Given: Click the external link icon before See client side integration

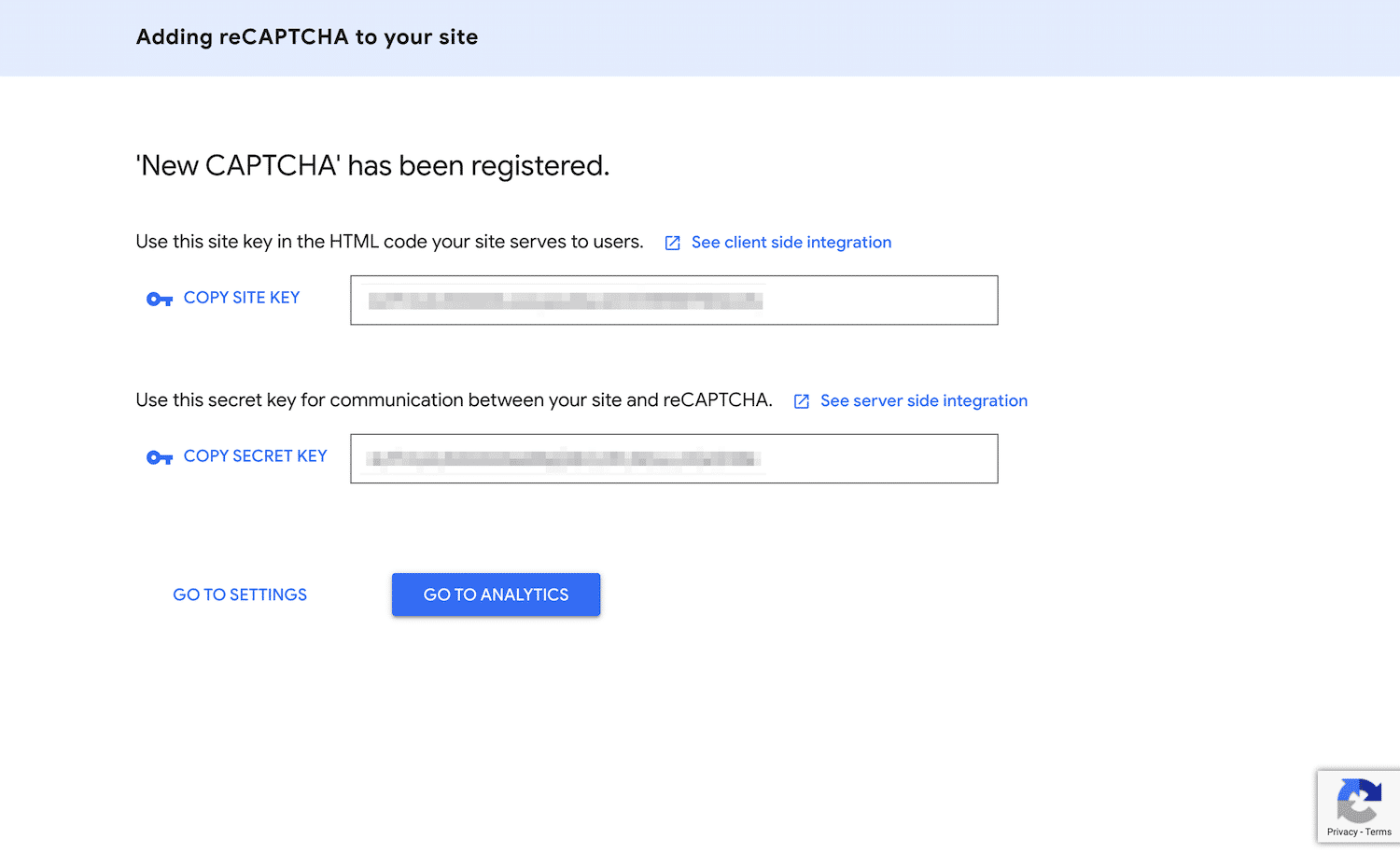Looking at the screenshot, I should coord(673,242).
